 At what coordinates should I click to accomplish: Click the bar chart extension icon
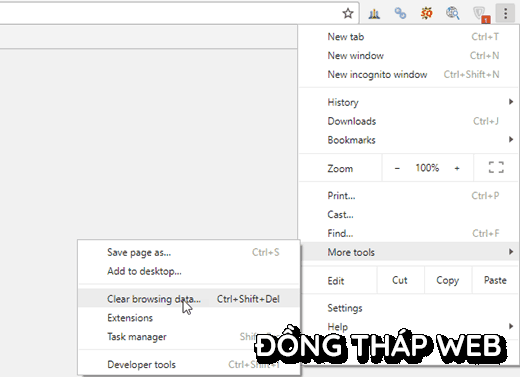pyautogui.click(x=374, y=14)
